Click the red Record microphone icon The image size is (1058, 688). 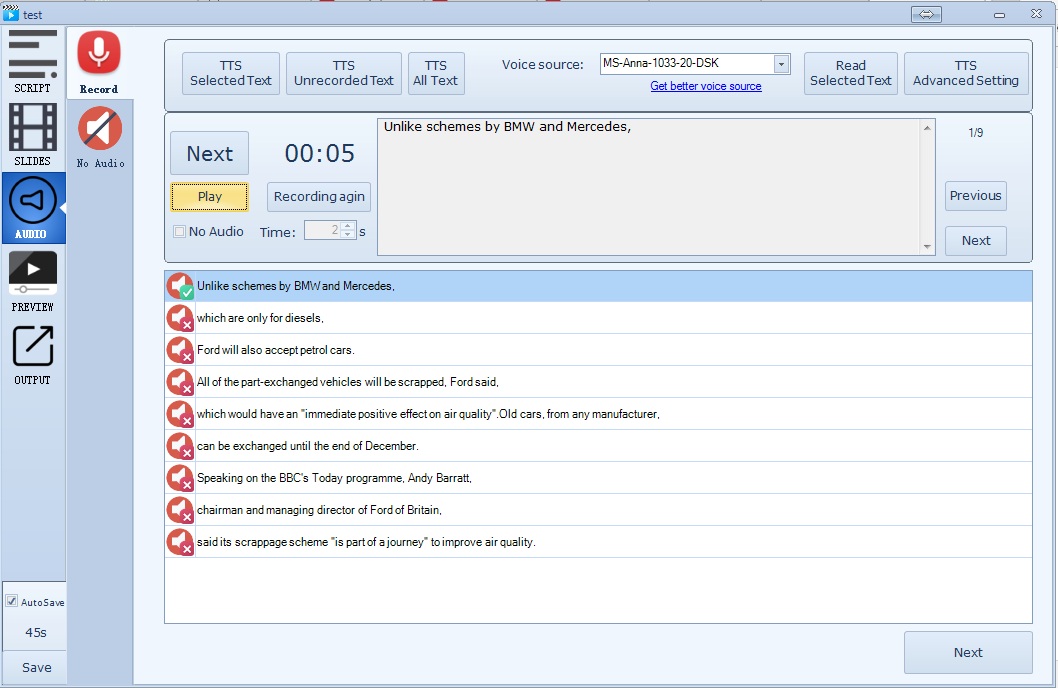coord(99,54)
